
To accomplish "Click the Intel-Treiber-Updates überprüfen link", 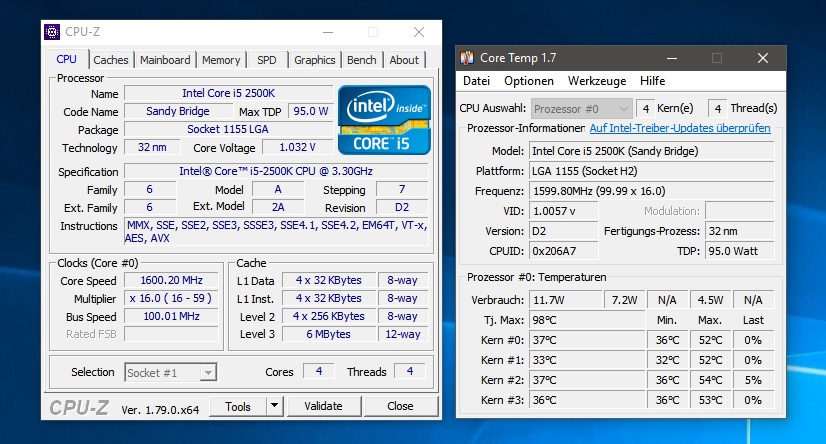I will (x=680, y=128).
